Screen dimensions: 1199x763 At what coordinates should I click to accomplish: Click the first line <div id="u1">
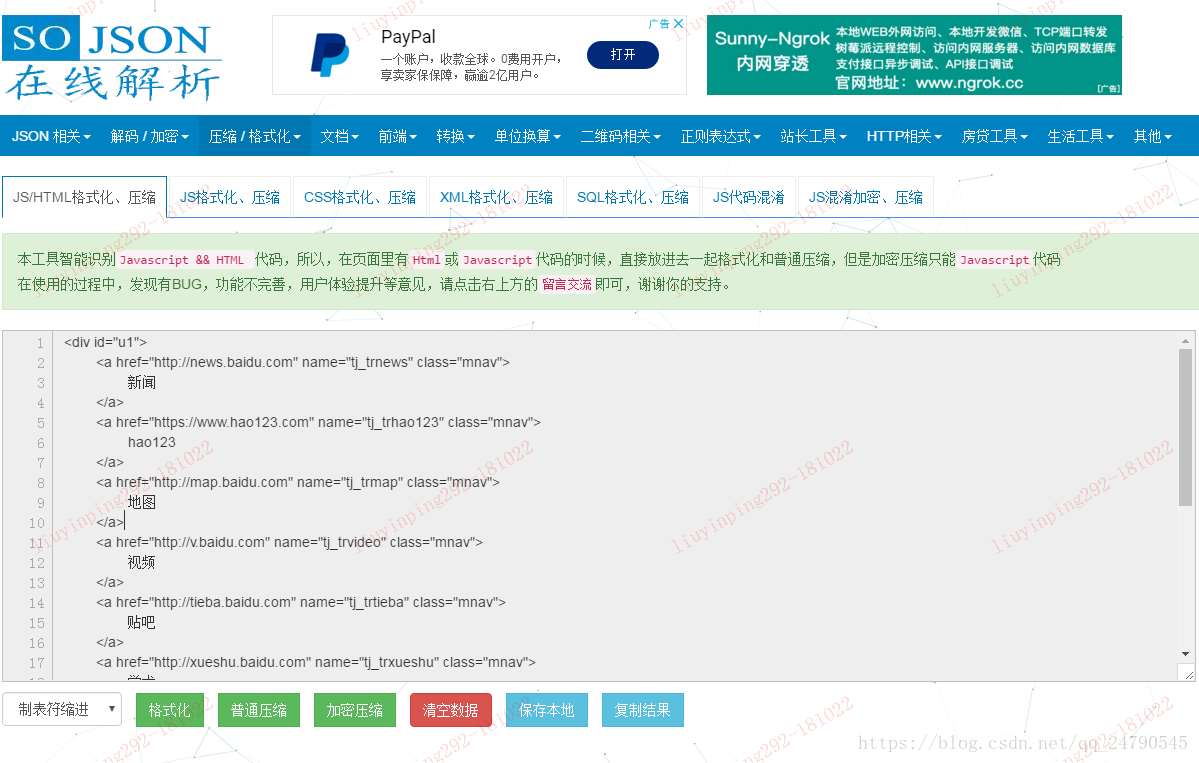coord(106,343)
